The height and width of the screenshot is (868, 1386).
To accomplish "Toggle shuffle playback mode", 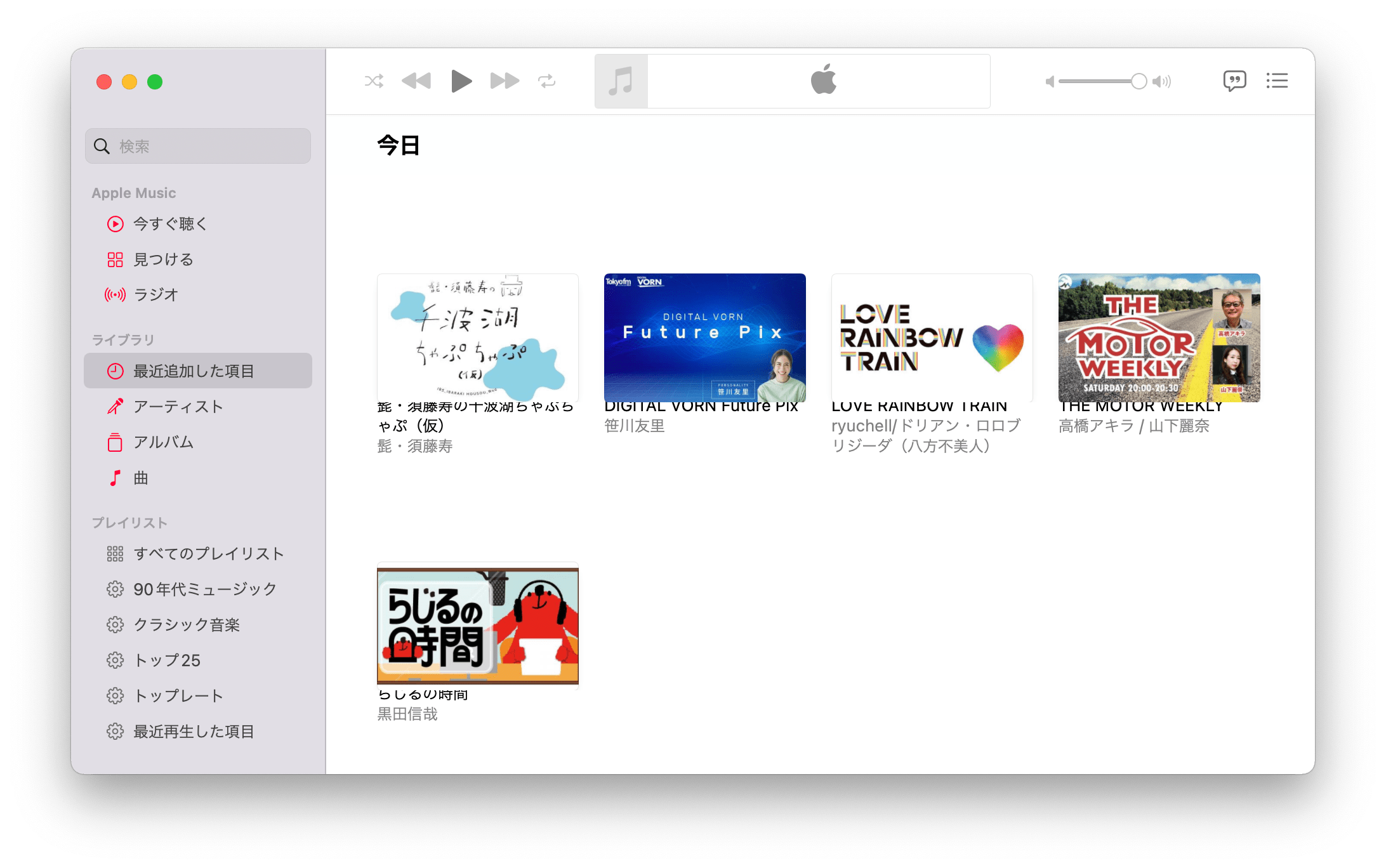I will pyautogui.click(x=374, y=81).
